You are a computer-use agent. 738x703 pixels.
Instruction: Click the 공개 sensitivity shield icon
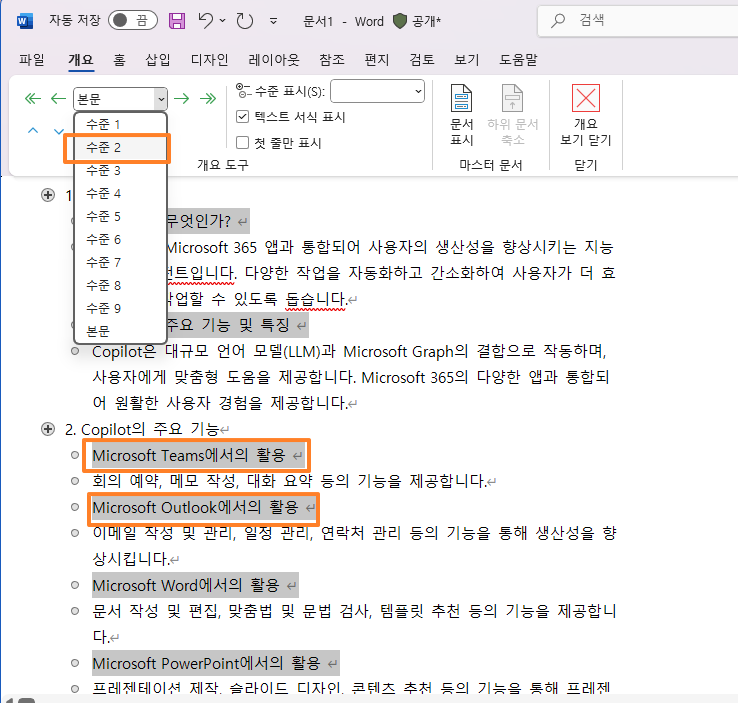pyautogui.click(x=400, y=21)
